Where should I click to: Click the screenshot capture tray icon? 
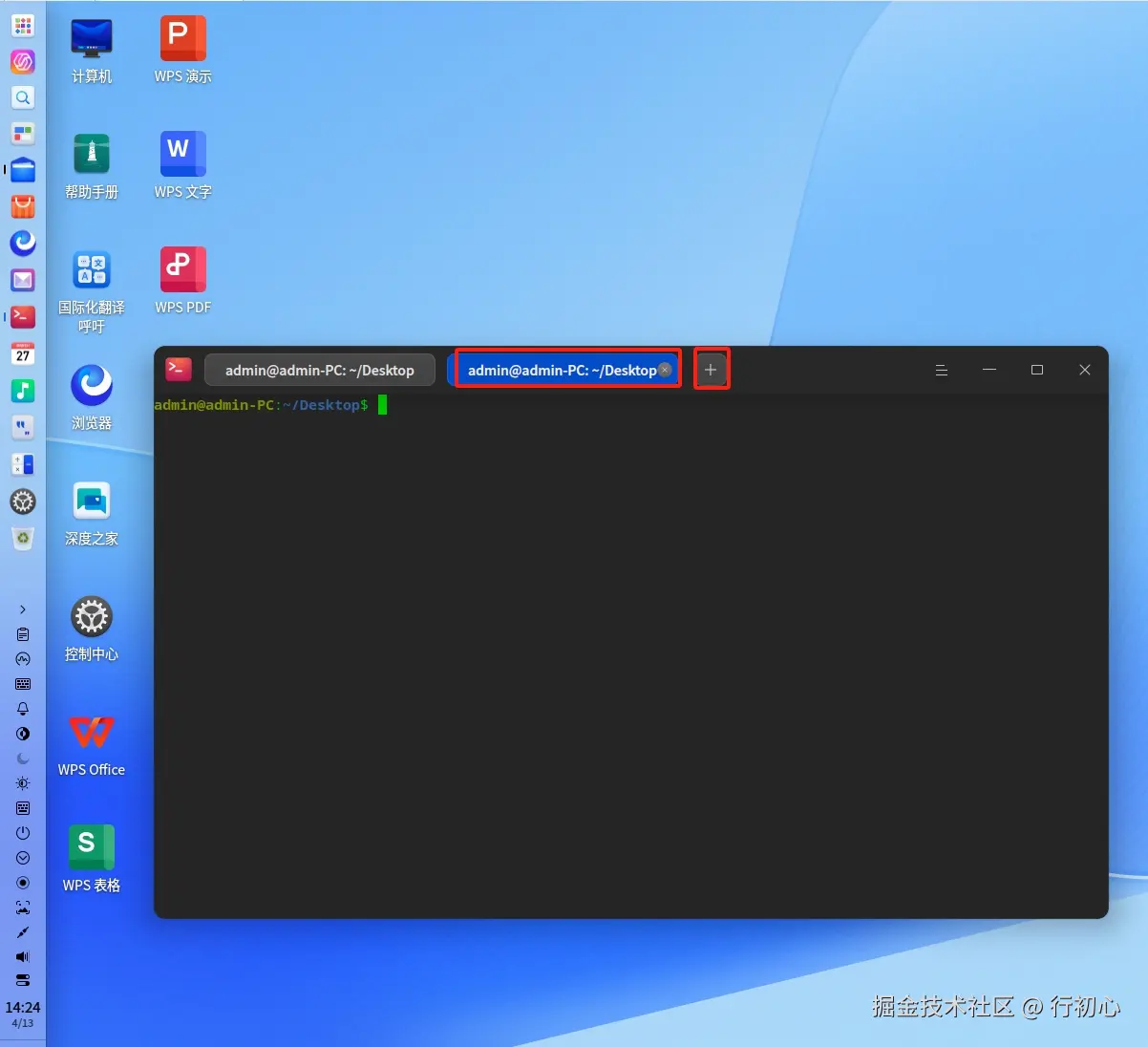point(23,908)
